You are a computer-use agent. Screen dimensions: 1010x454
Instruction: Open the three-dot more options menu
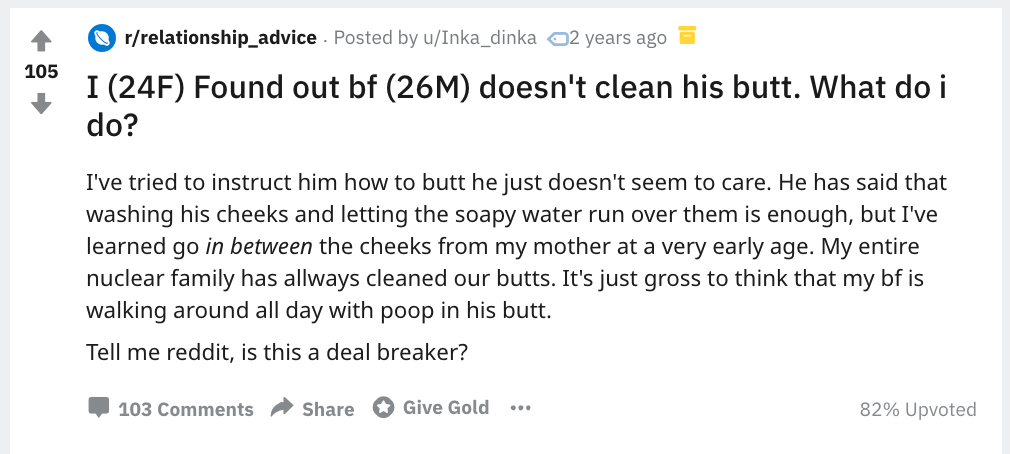[520, 408]
